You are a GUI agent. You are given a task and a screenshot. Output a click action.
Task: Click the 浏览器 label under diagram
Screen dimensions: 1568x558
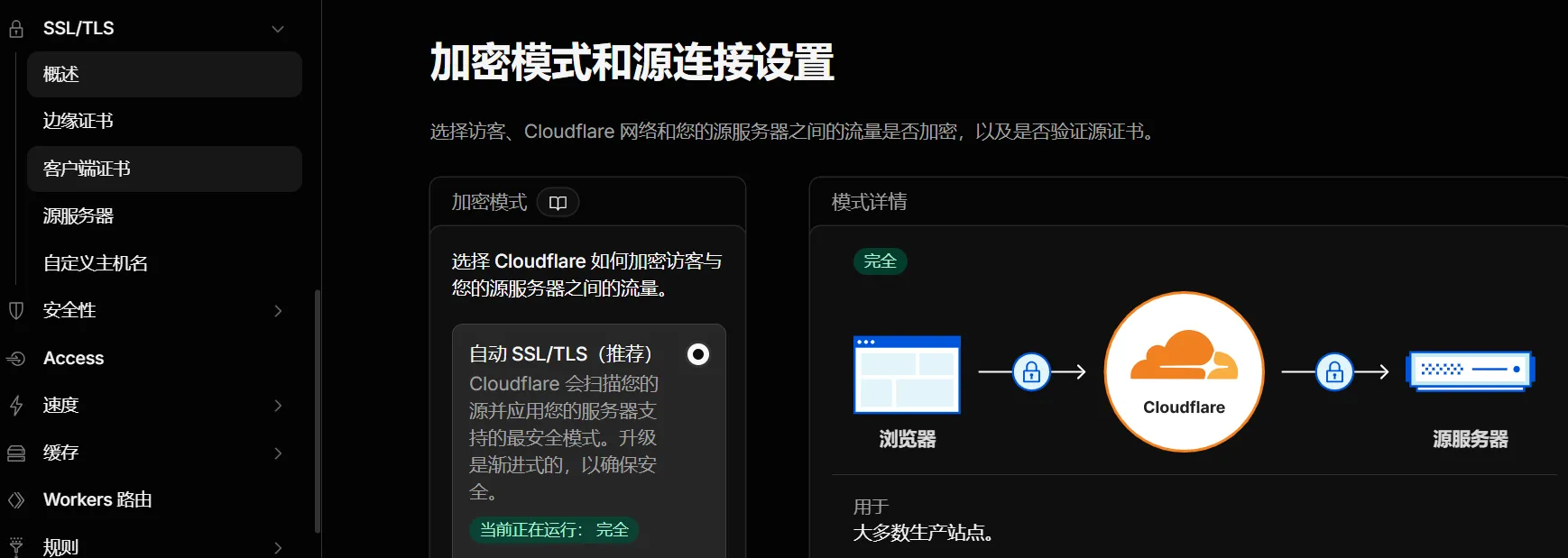[x=908, y=440]
